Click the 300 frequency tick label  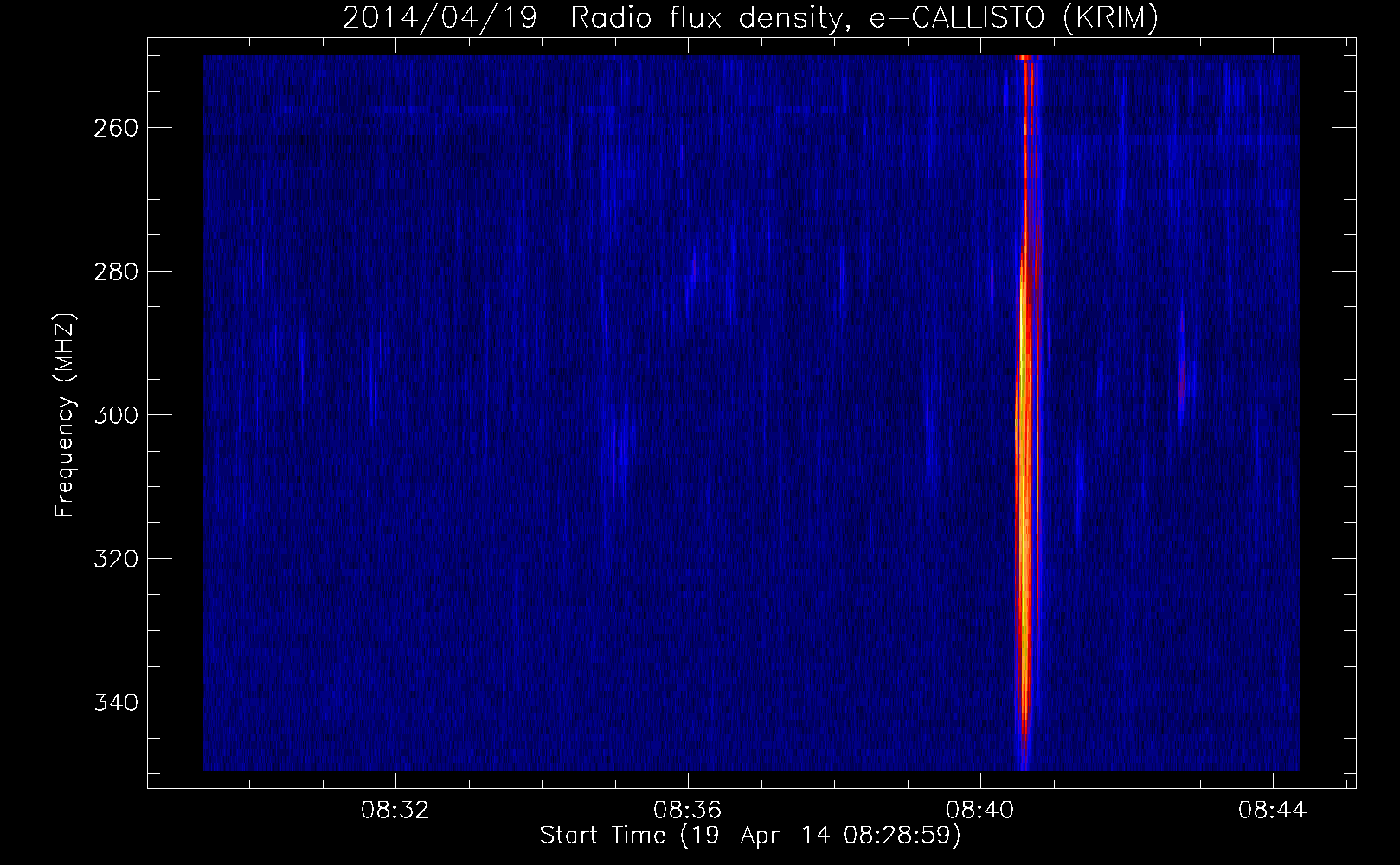click(x=116, y=415)
